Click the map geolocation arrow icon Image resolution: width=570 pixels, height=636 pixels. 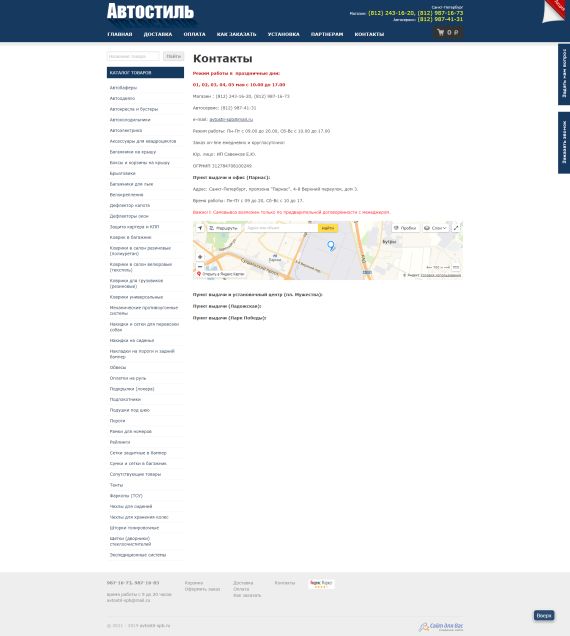pyautogui.click(x=200, y=228)
